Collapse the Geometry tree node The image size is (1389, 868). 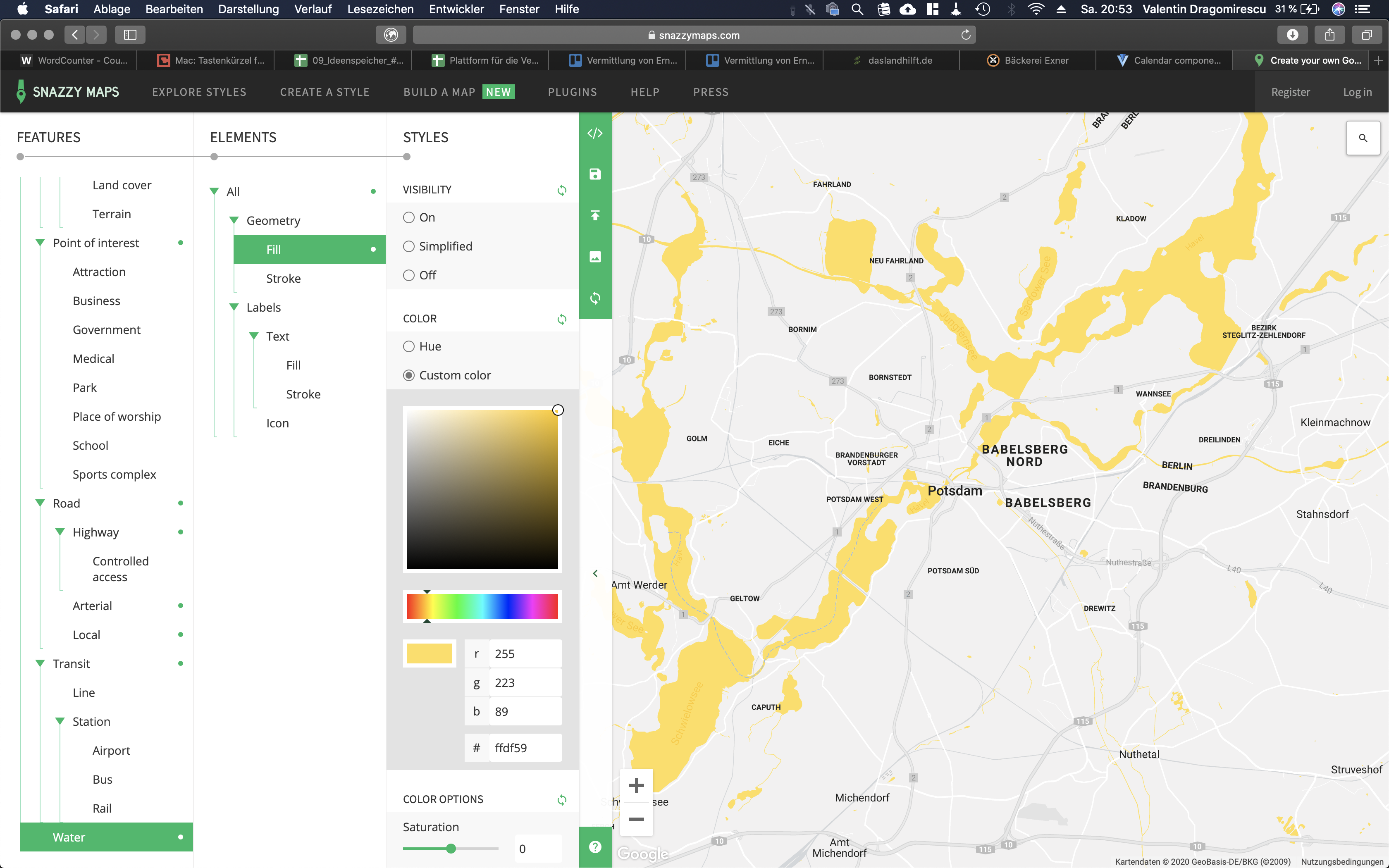point(234,220)
